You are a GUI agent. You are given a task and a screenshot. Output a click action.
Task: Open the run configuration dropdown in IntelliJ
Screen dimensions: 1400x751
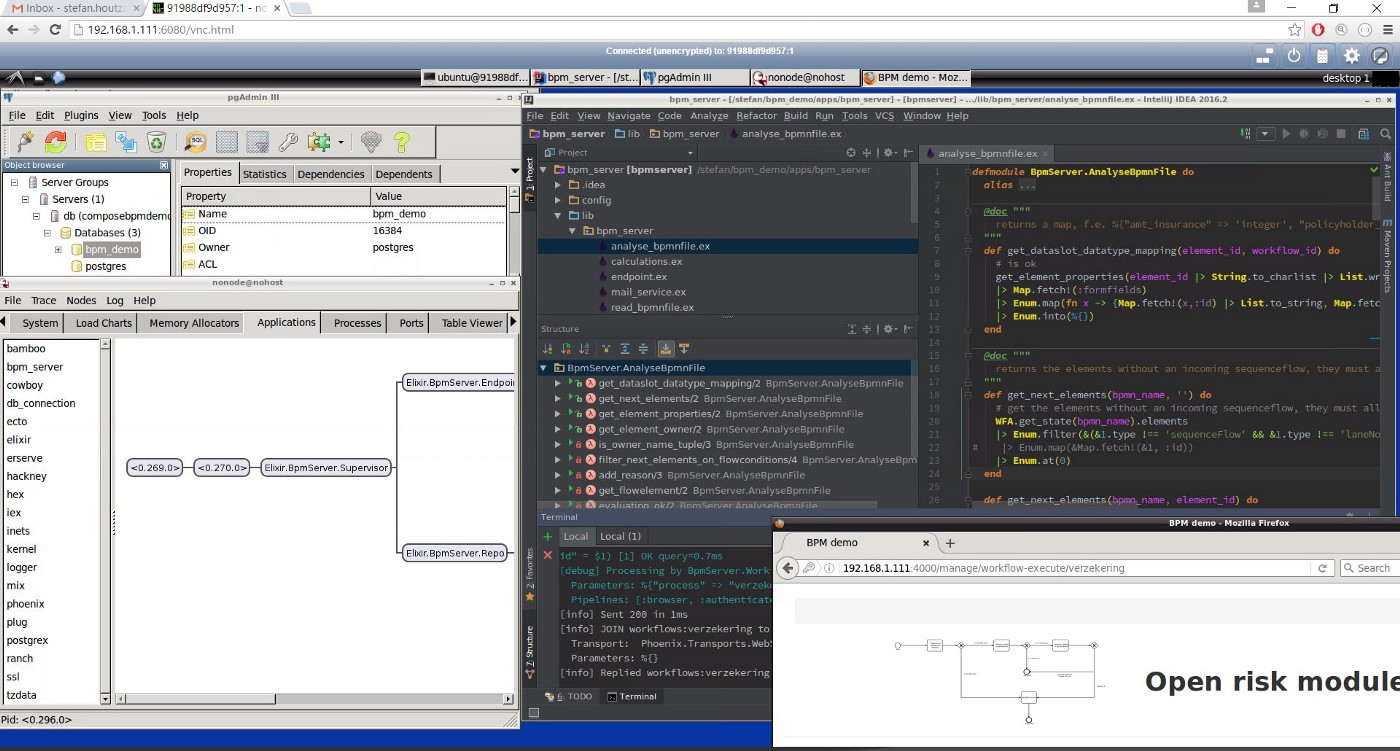[1265, 133]
